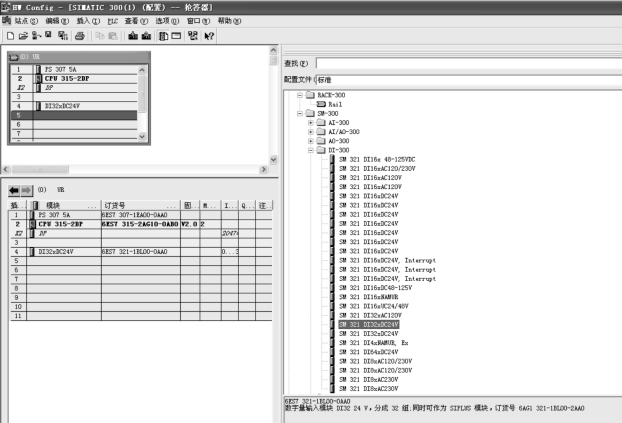This screenshot has height=423, width=622.
Task: Open the 配置文件 profile dropdown
Action: tap(468, 80)
